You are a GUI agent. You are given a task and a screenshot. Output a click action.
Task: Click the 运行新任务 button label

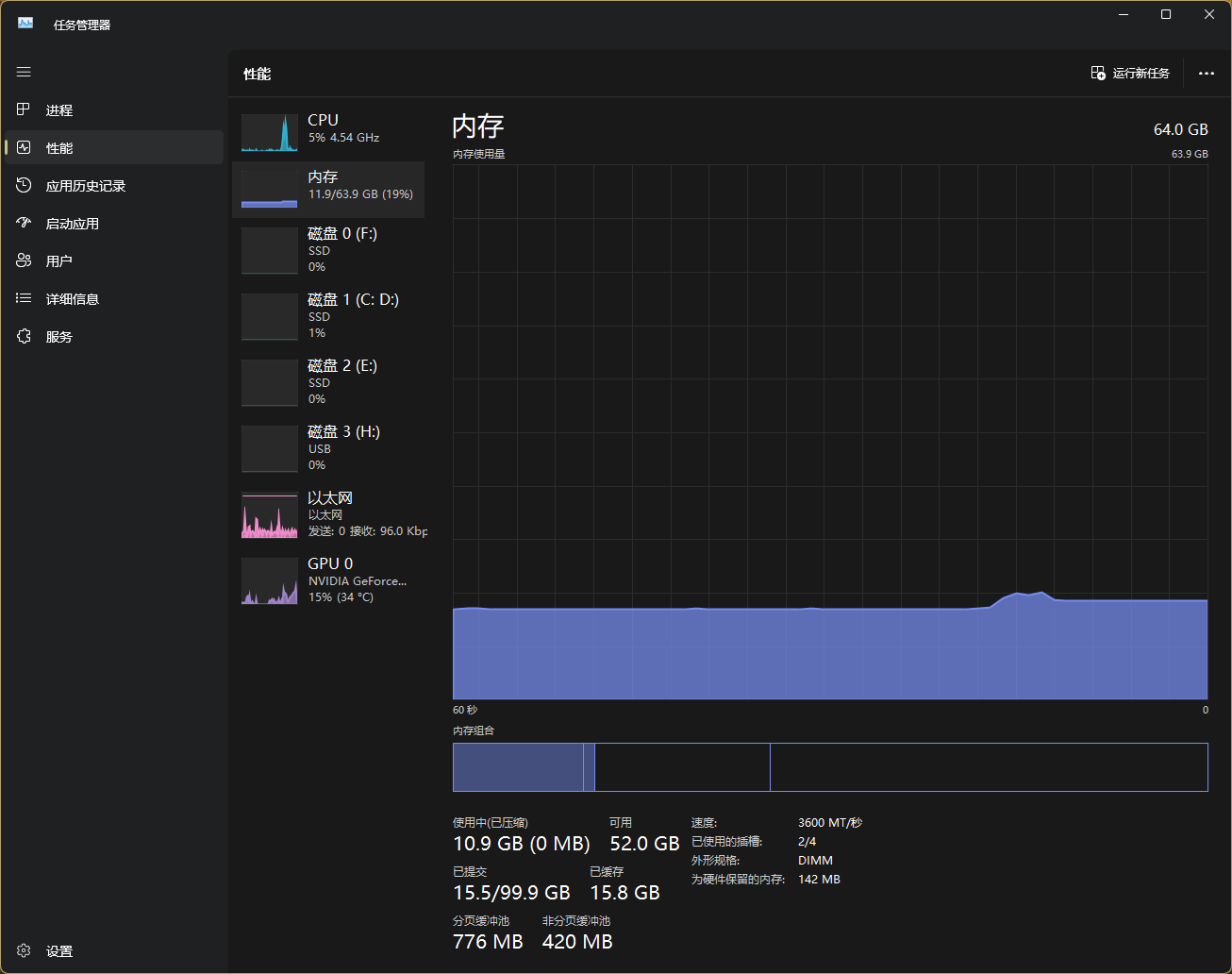[x=1141, y=73]
